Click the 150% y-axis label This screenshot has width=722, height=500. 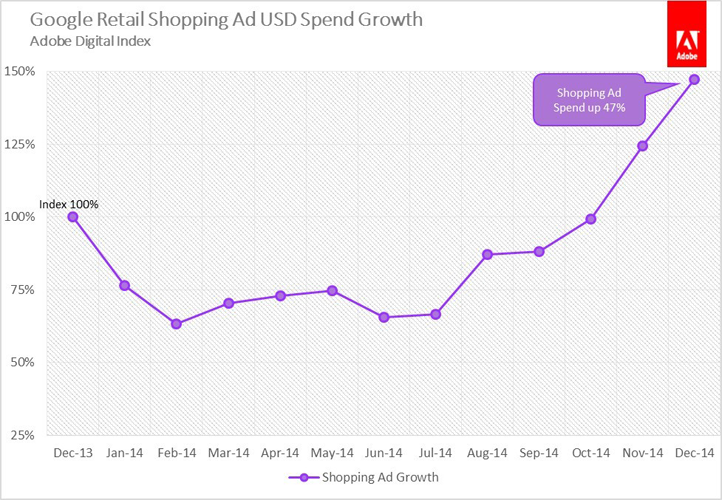tap(22, 72)
